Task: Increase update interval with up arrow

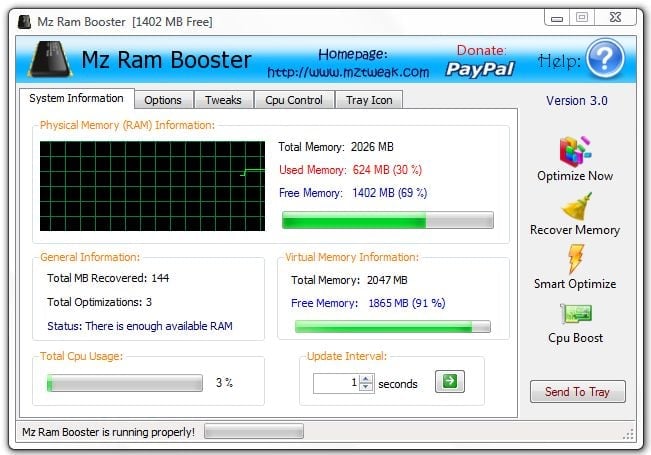Action: 365,379
